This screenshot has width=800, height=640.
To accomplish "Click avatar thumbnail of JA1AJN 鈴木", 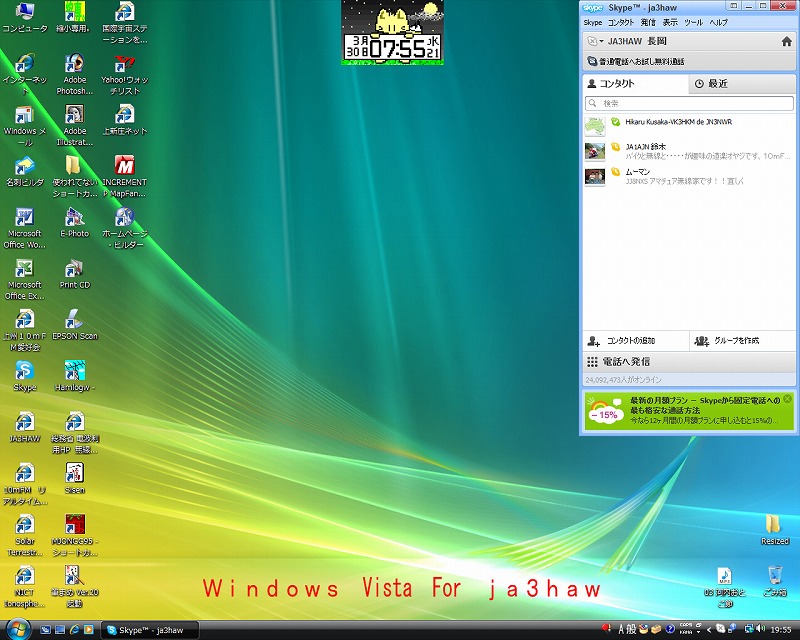I will coord(594,151).
